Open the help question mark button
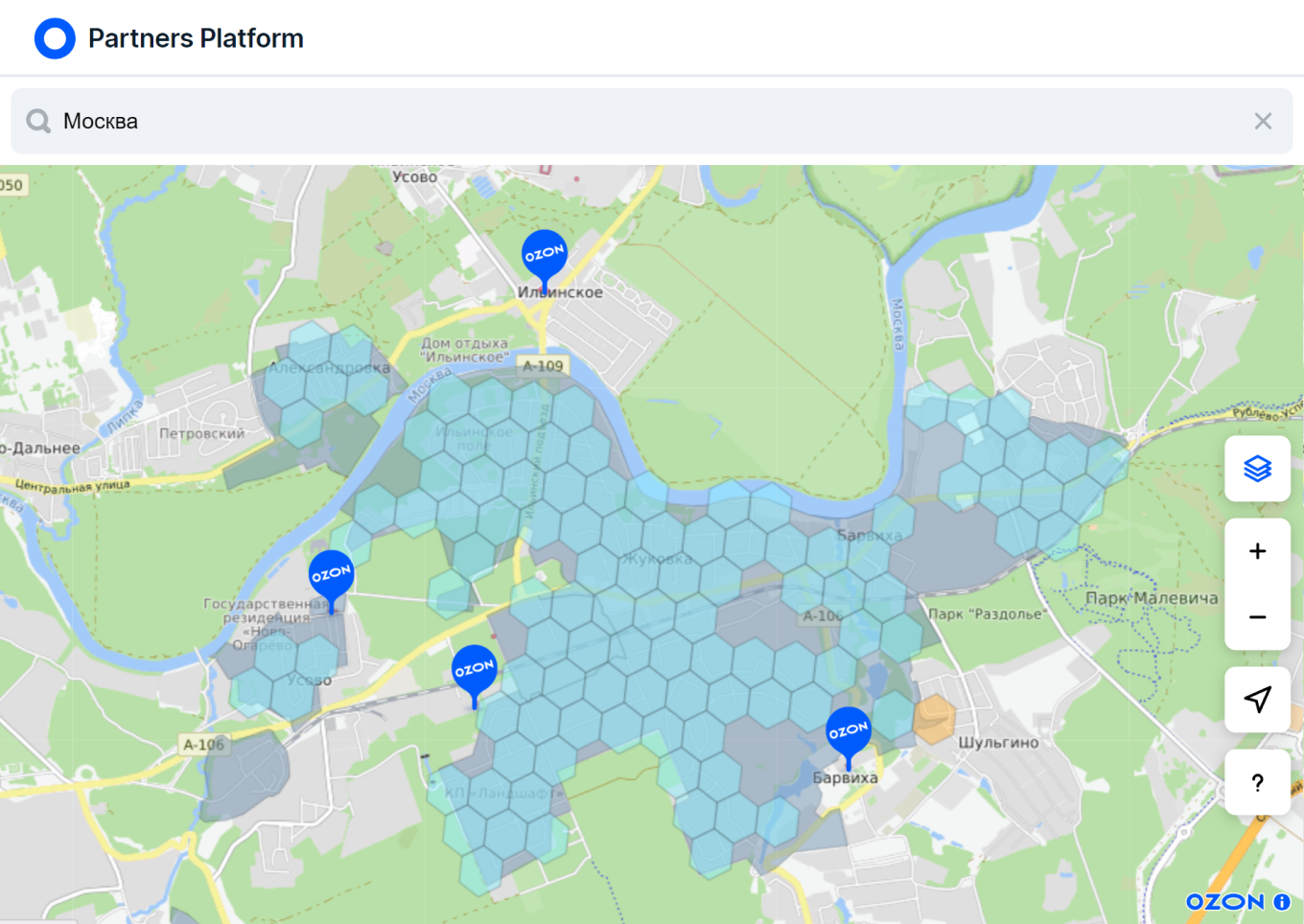 pyautogui.click(x=1257, y=782)
